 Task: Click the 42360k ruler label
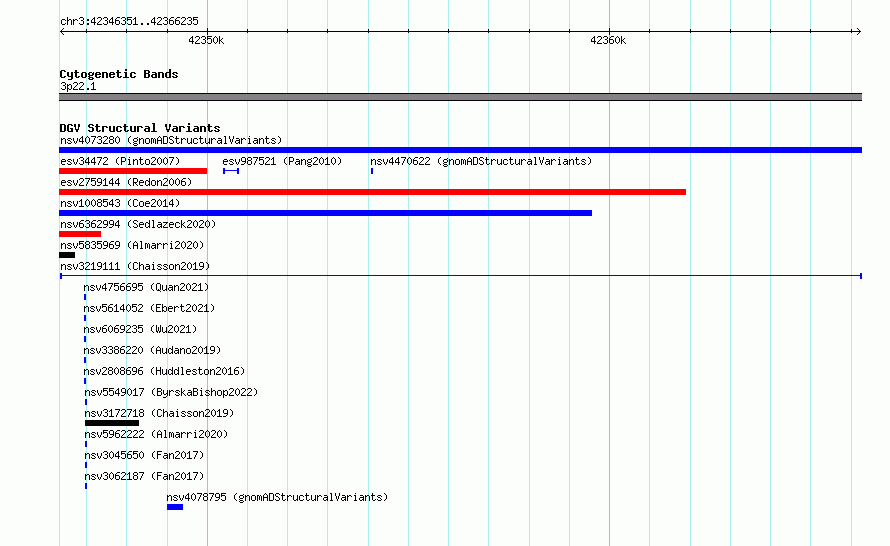608,40
